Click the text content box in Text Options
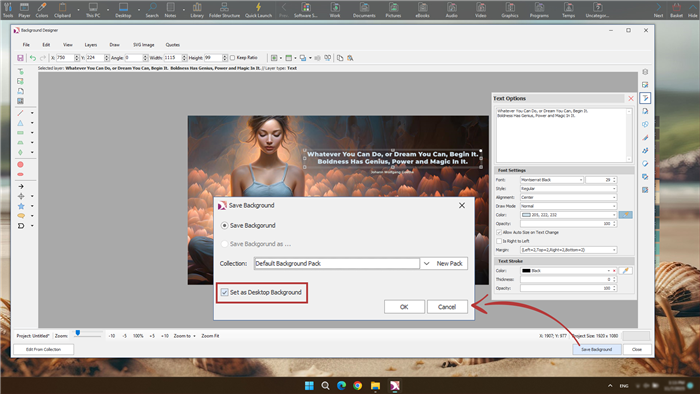 point(564,135)
